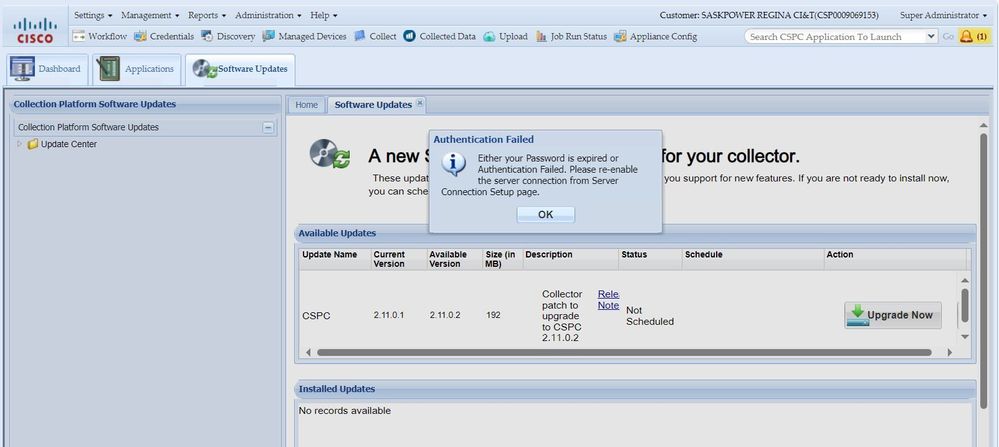999x447 pixels.
Task: Click the Available Updates section header
Action: (x=635, y=233)
